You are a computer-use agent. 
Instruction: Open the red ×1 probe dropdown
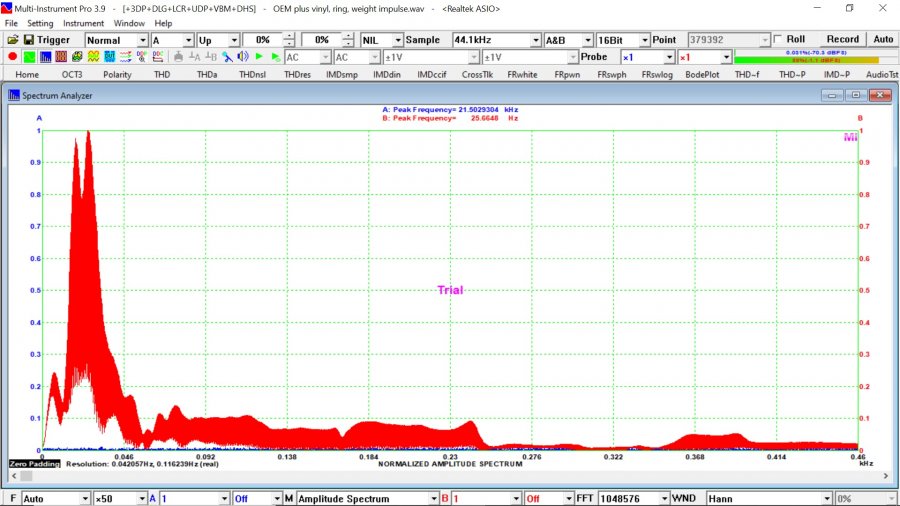pos(705,57)
